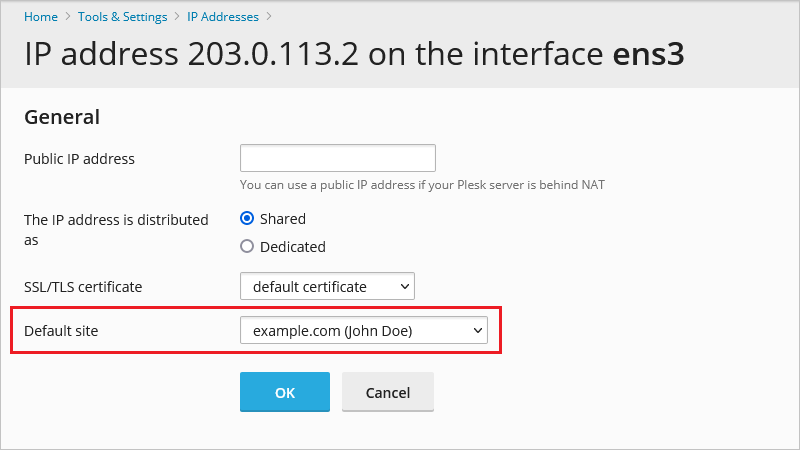Click the Default site label

[60, 330]
